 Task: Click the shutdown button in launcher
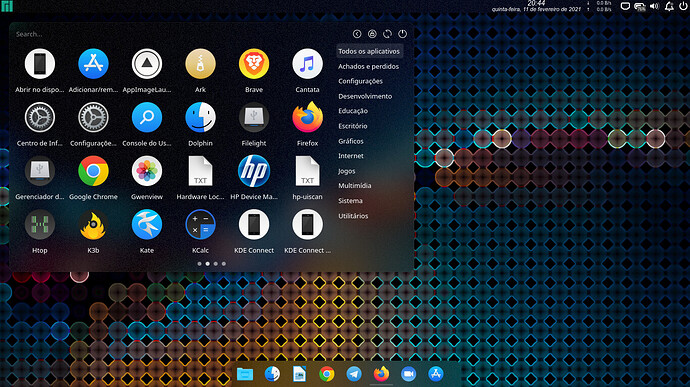[x=402, y=34]
